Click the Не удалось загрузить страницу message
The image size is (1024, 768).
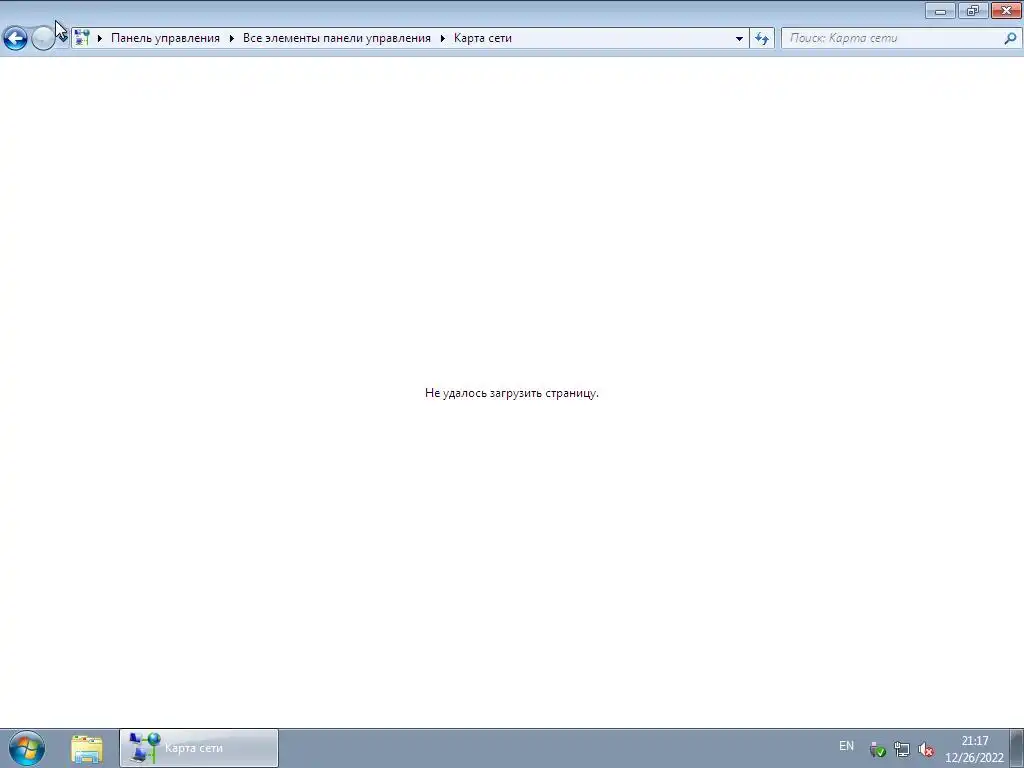pos(511,393)
